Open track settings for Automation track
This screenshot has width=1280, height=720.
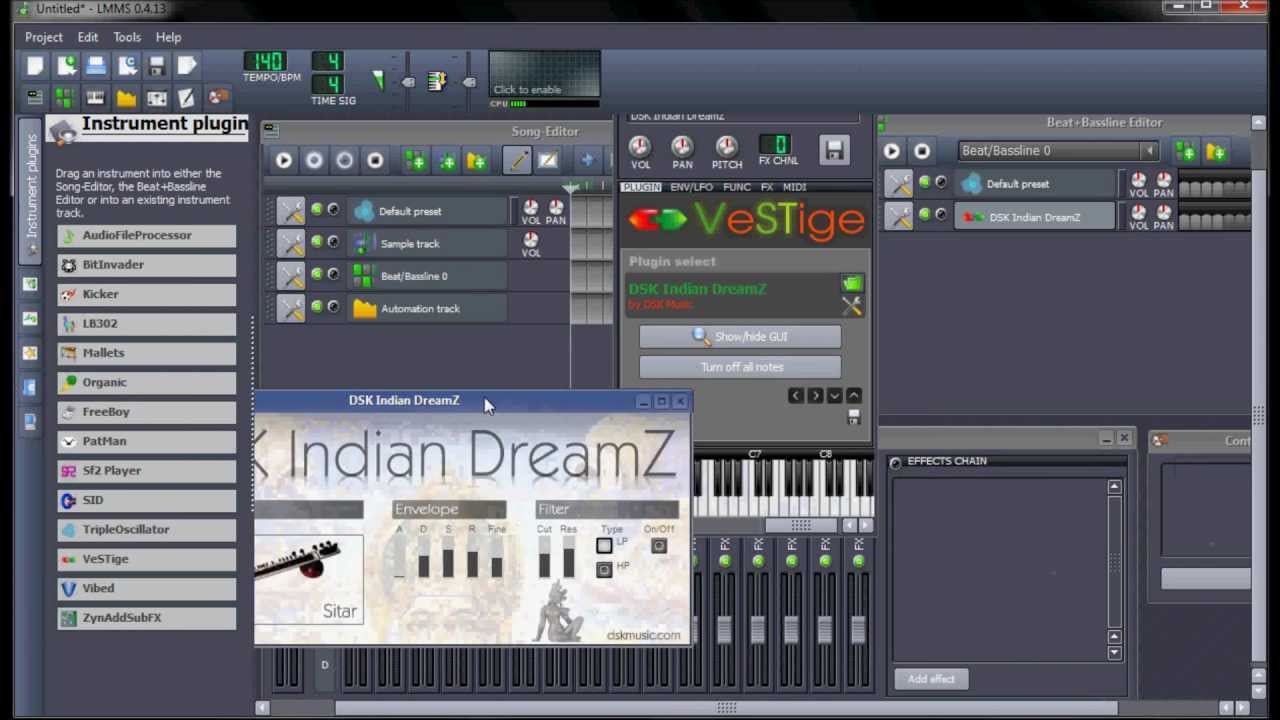point(291,309)
